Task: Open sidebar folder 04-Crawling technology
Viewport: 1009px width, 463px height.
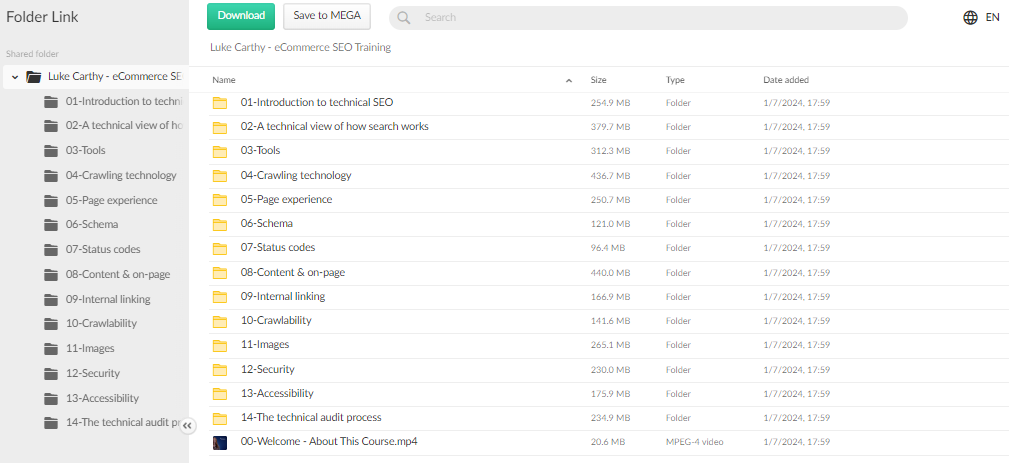Action: (121, 176)
